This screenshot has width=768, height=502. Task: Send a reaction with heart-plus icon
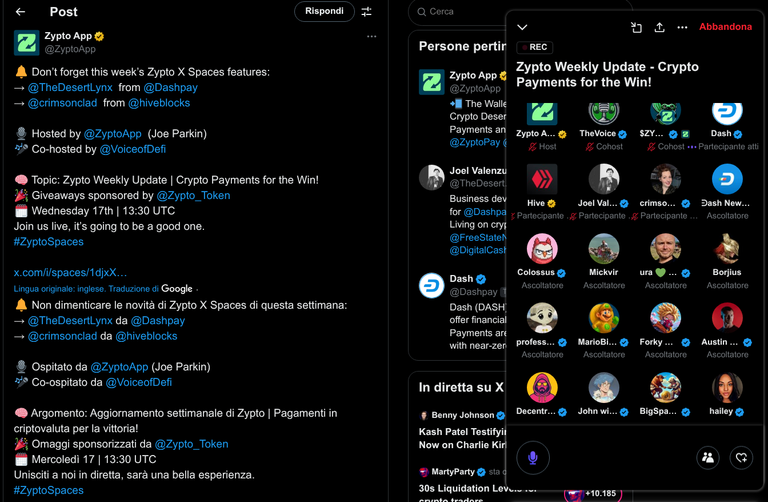741,457
